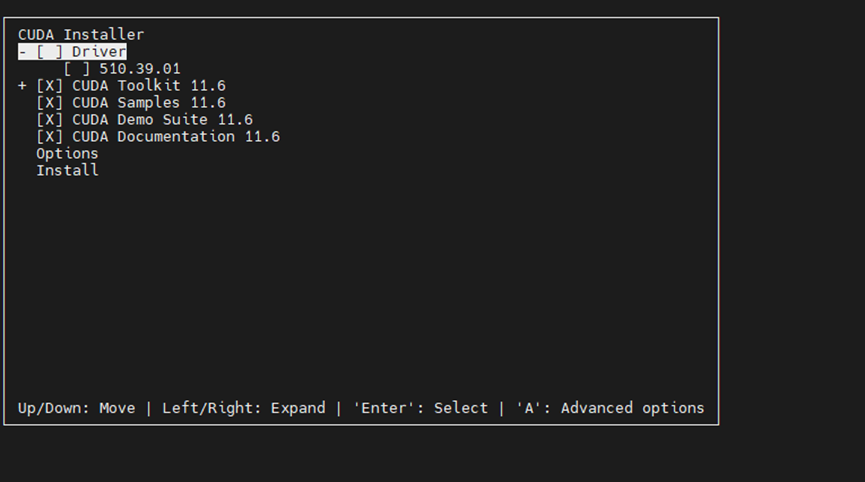Click the 'A': Advanced options hint

tap(610, 408)
